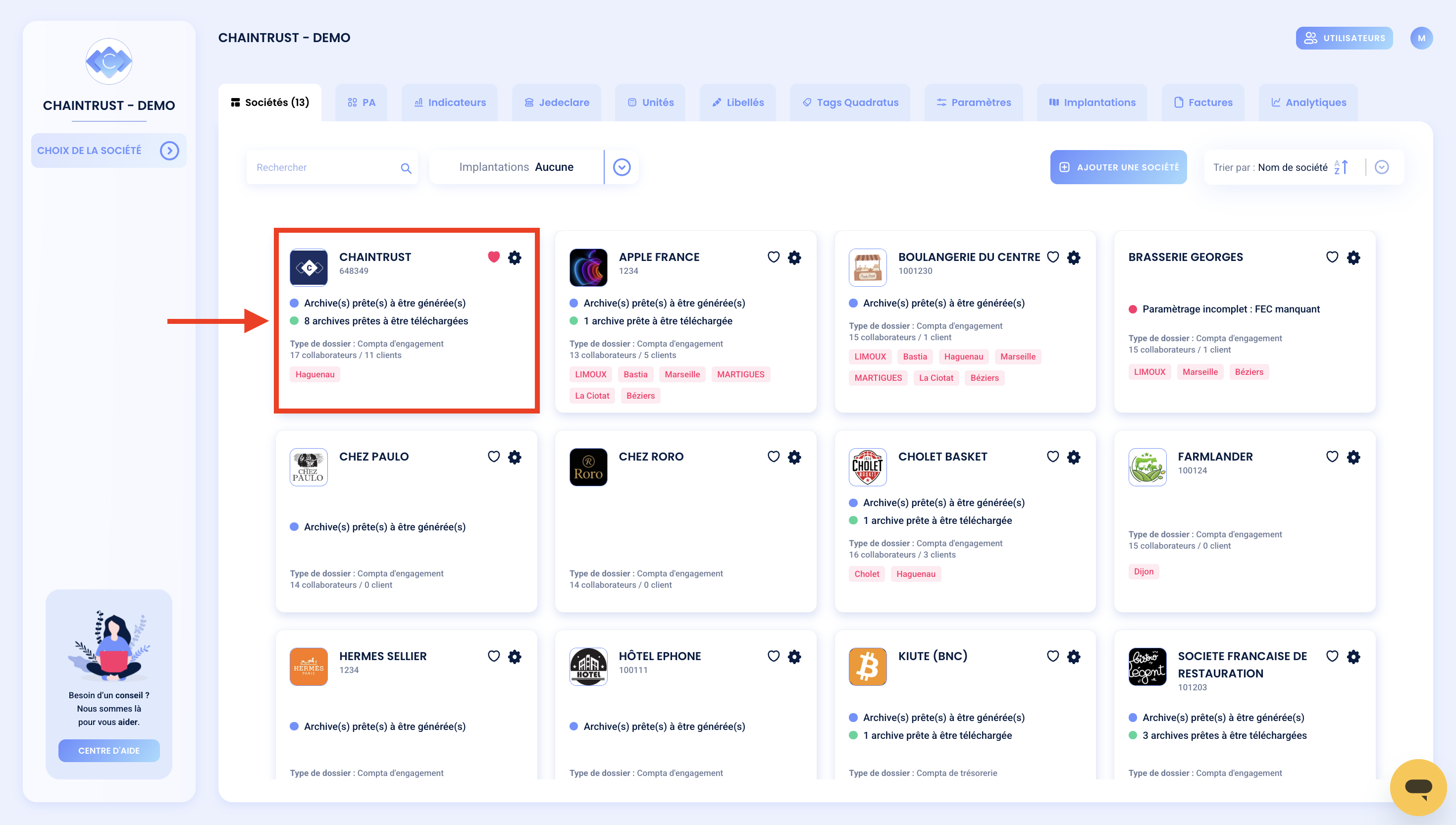Select the Sociétés (13) tab
The image size is (1456, 825).
click(270, 103)
